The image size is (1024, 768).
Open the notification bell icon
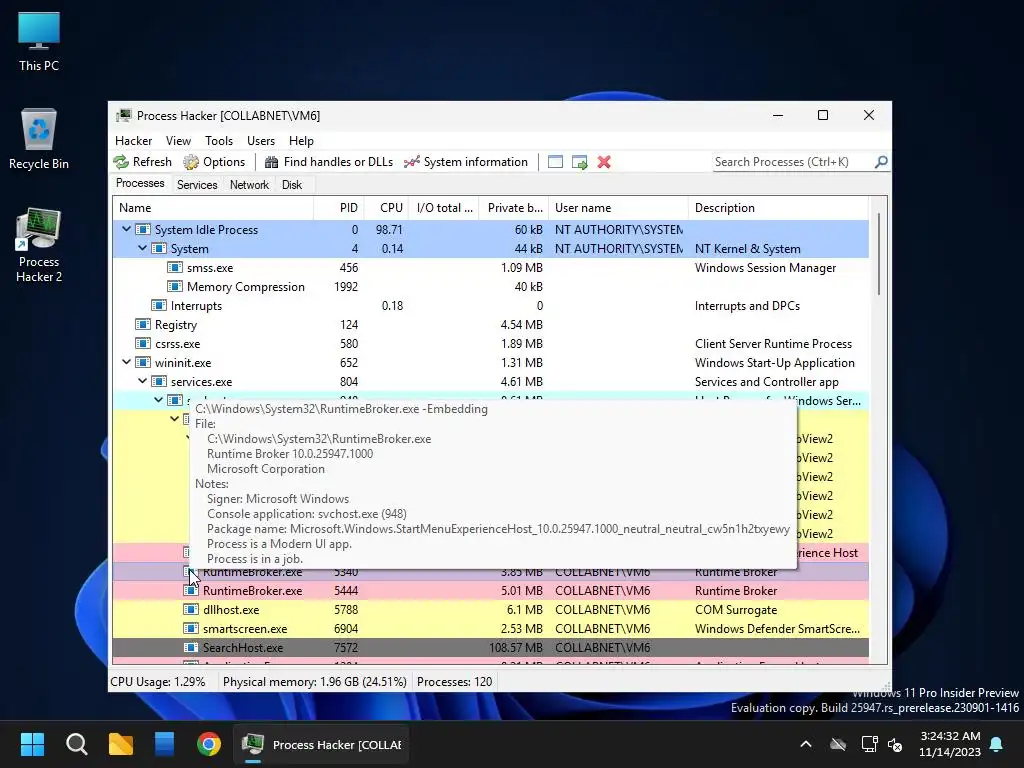(997, 744)
